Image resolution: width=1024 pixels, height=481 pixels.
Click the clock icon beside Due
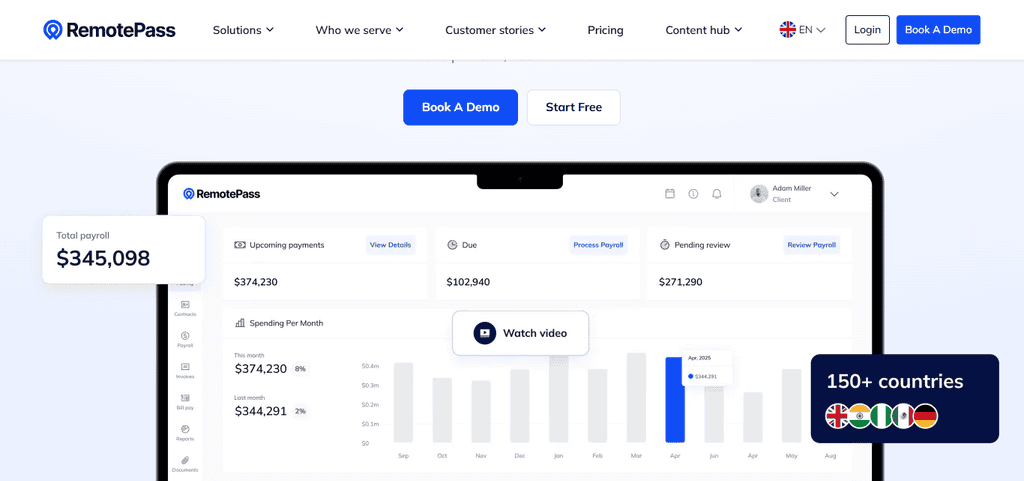(452, 245)
